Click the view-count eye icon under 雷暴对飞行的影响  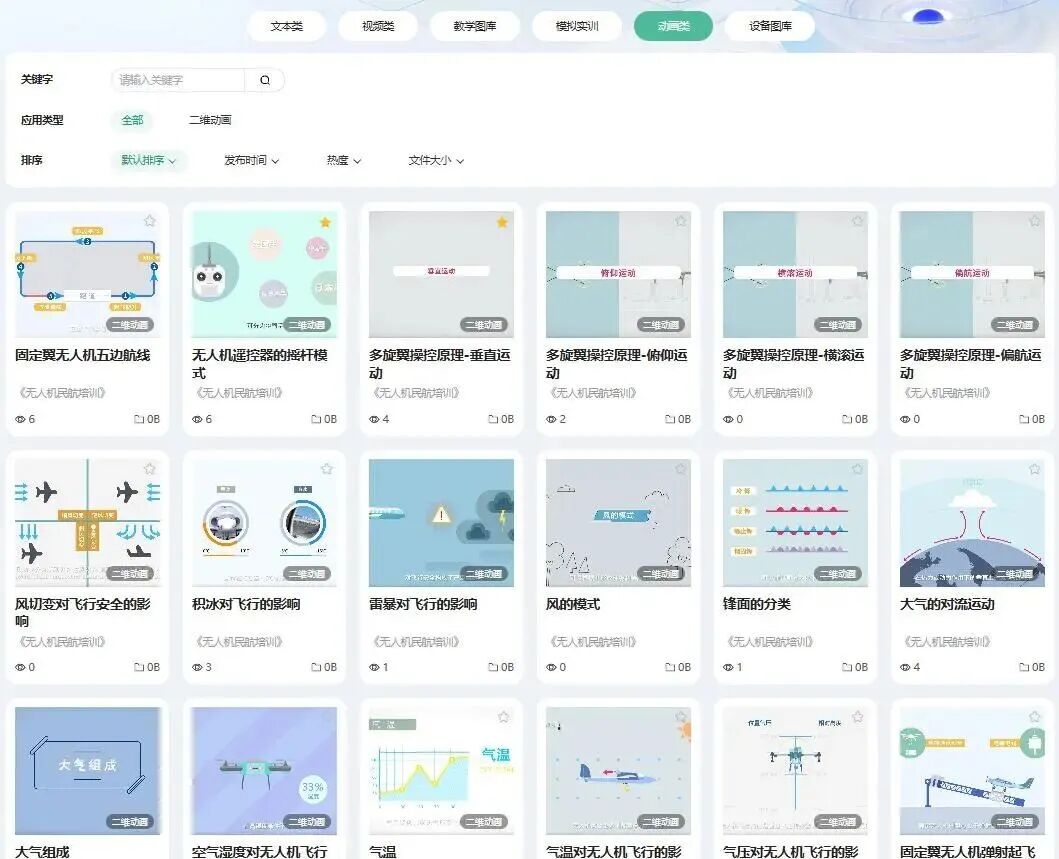pyautogui.click(x=375, y=667)
